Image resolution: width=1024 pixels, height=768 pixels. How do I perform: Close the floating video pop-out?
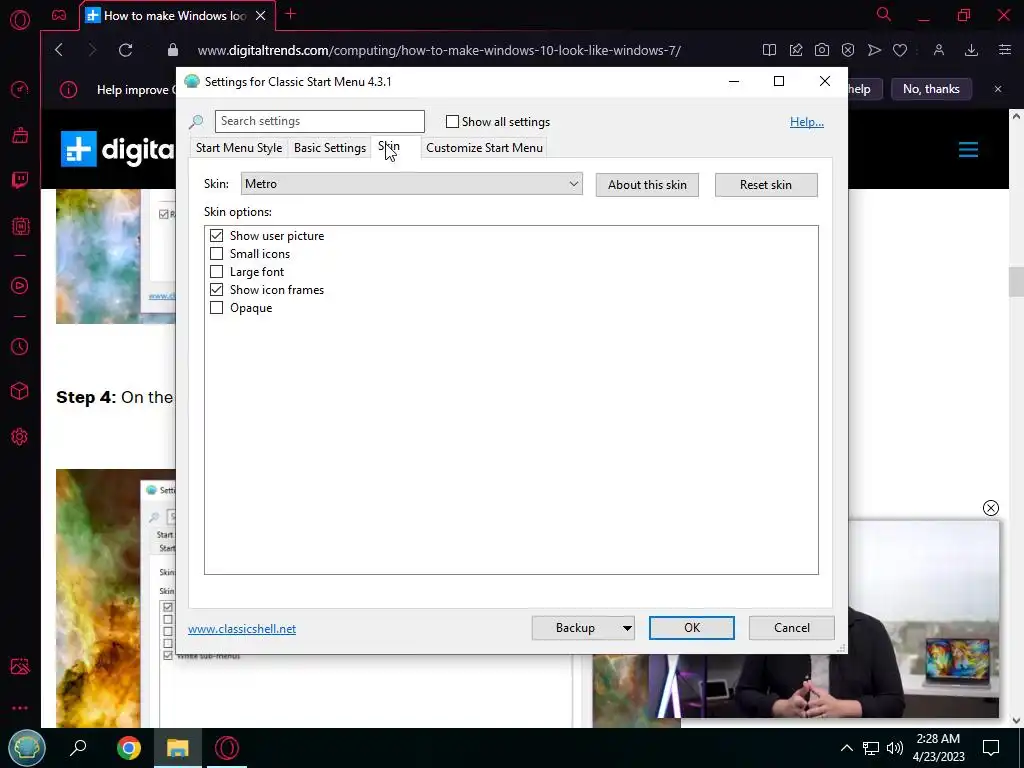pyautogui.click(x=990, y=508)
